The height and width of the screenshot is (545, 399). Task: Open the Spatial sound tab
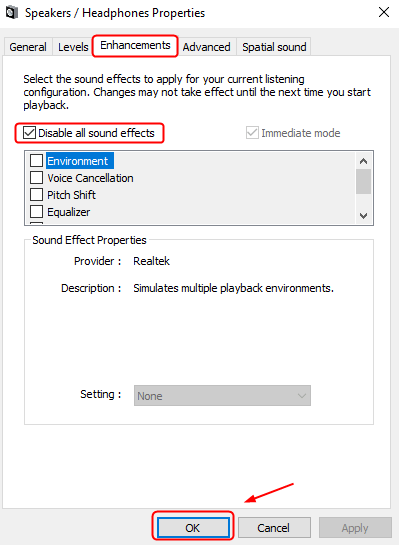pos(274,47)
